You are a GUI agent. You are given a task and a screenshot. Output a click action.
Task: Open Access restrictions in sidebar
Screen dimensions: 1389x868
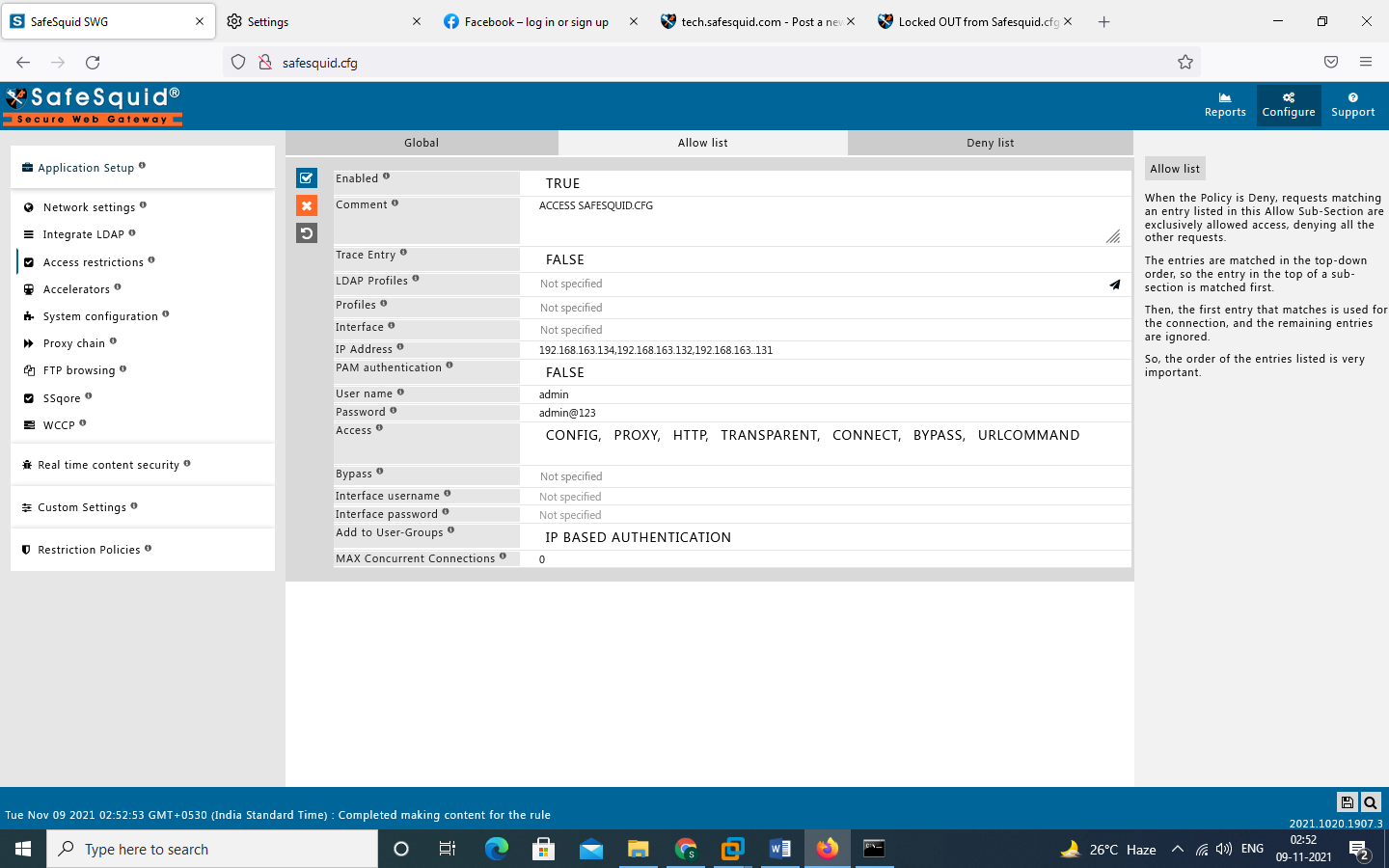[93, 262]
